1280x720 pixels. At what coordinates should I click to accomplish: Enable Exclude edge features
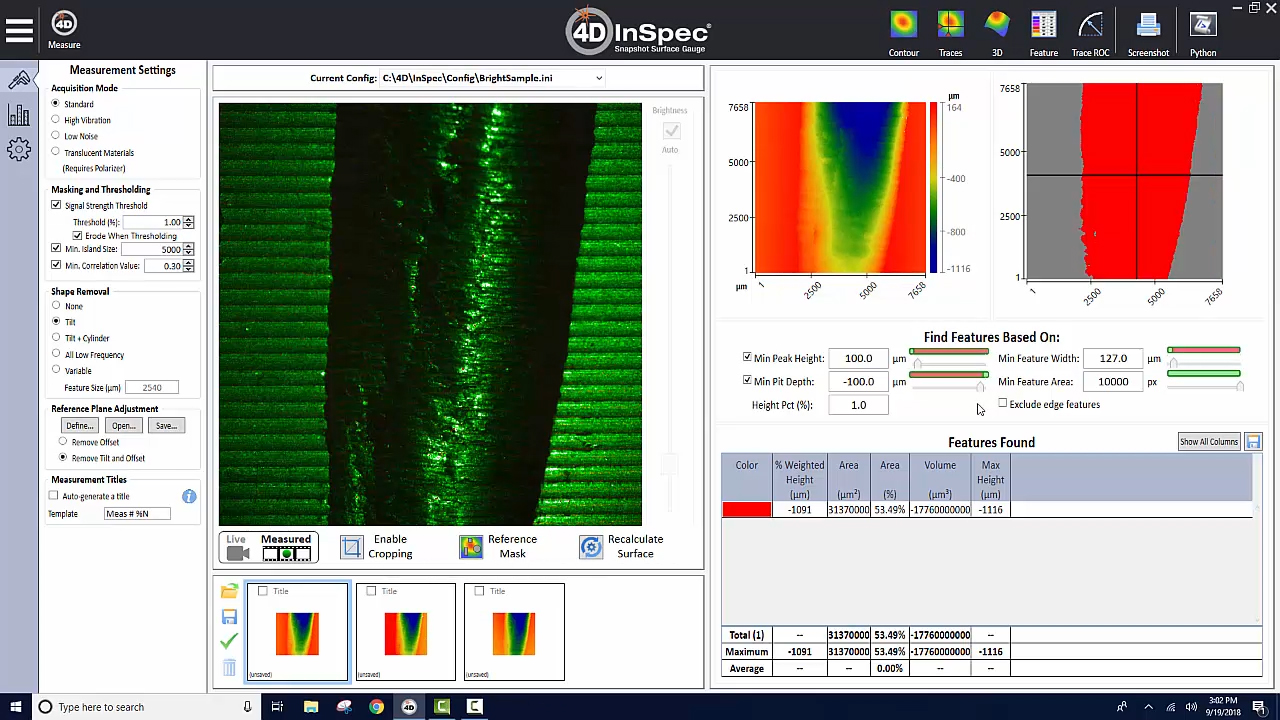1002,404
